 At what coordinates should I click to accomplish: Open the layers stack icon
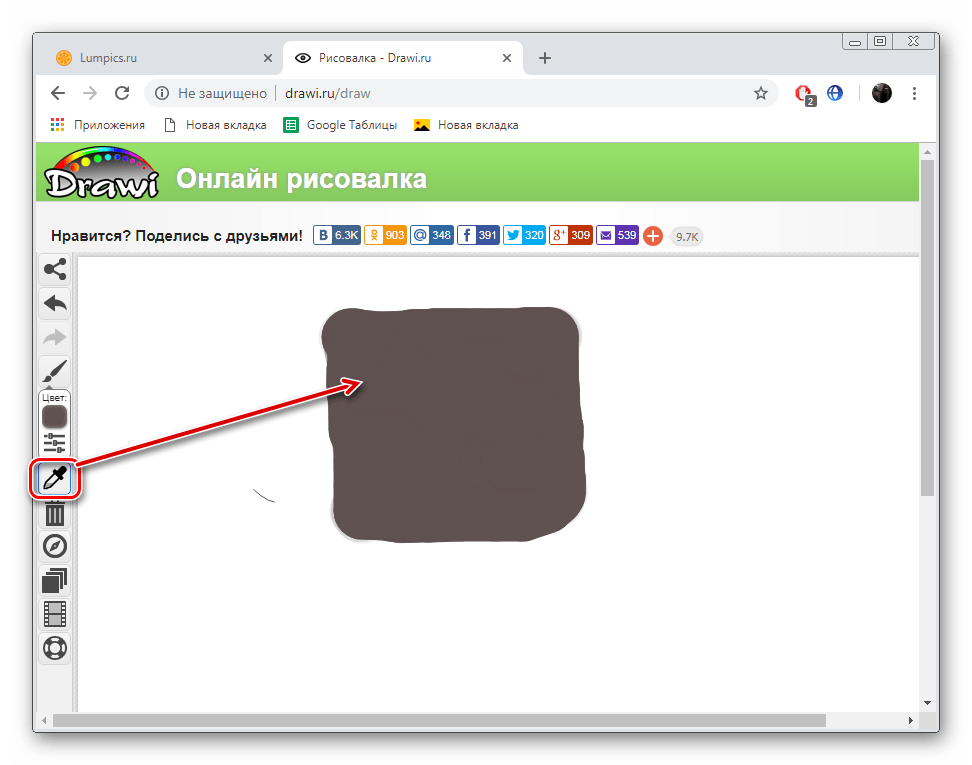55,580
